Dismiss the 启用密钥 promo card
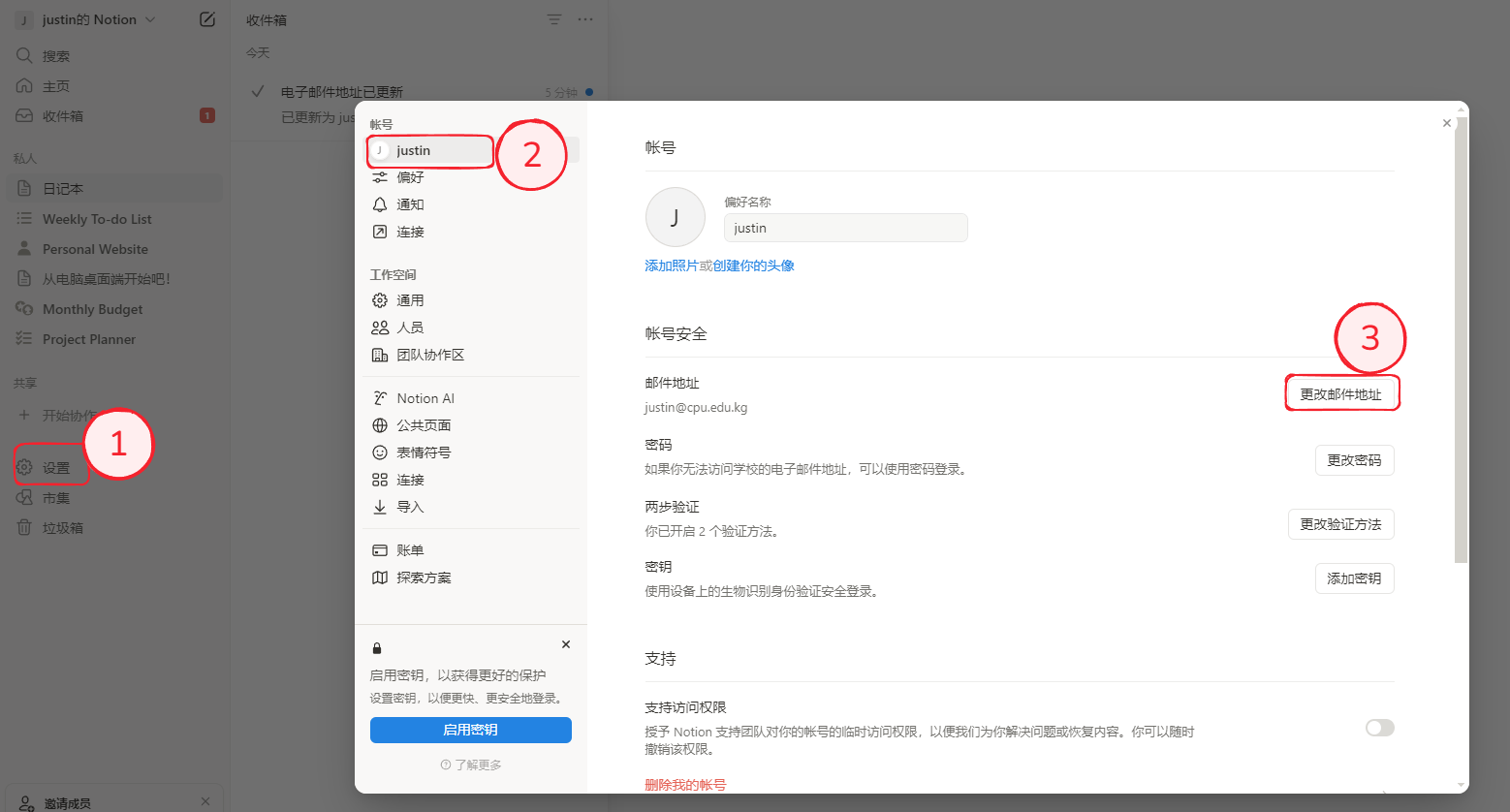This screenshot has height=812, width=1510. click(566, 644)
